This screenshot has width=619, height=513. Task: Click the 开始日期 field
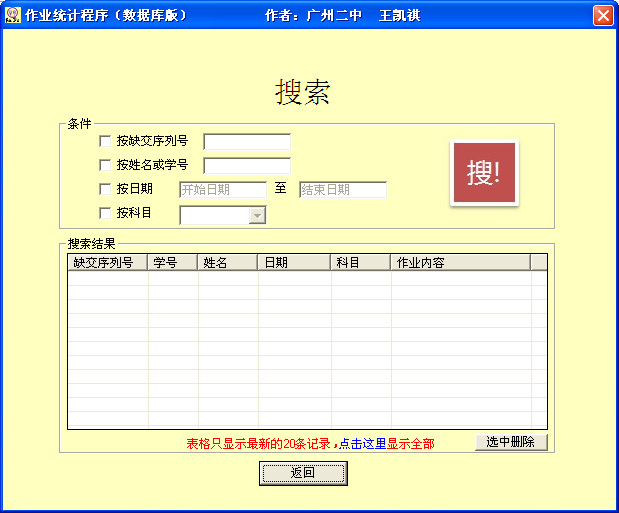223,190
